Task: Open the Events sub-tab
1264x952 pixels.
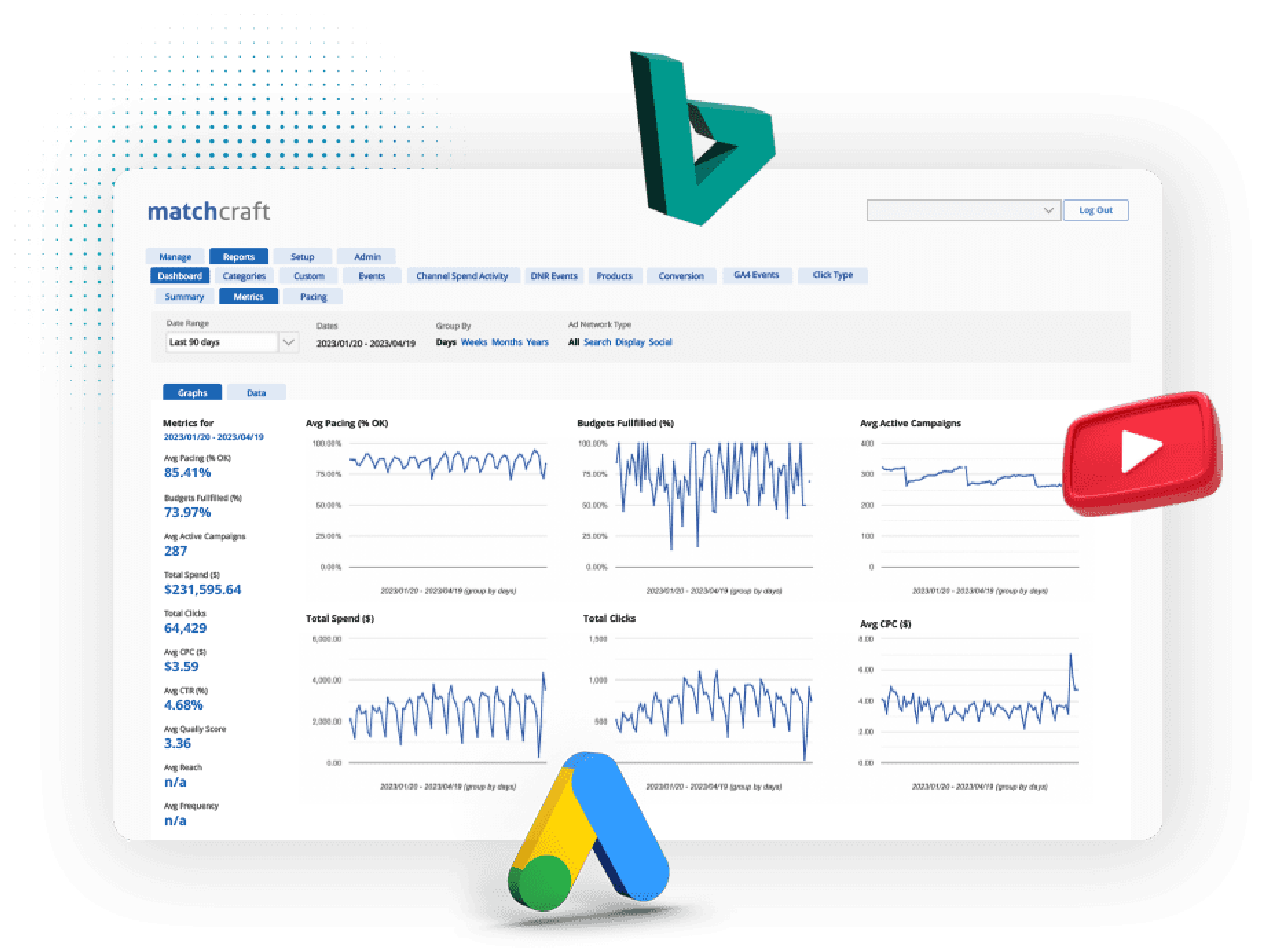Action: coord(372,276)
